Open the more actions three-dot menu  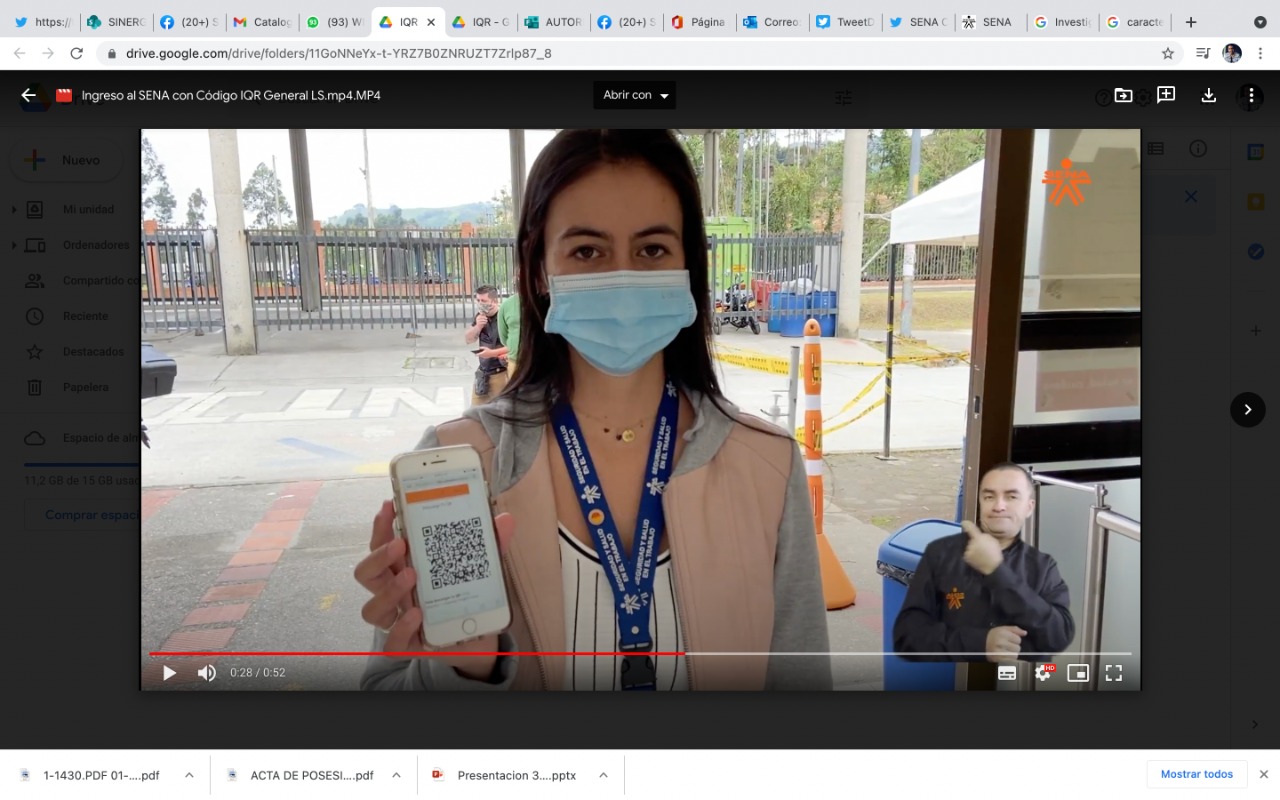[1251, 95]
